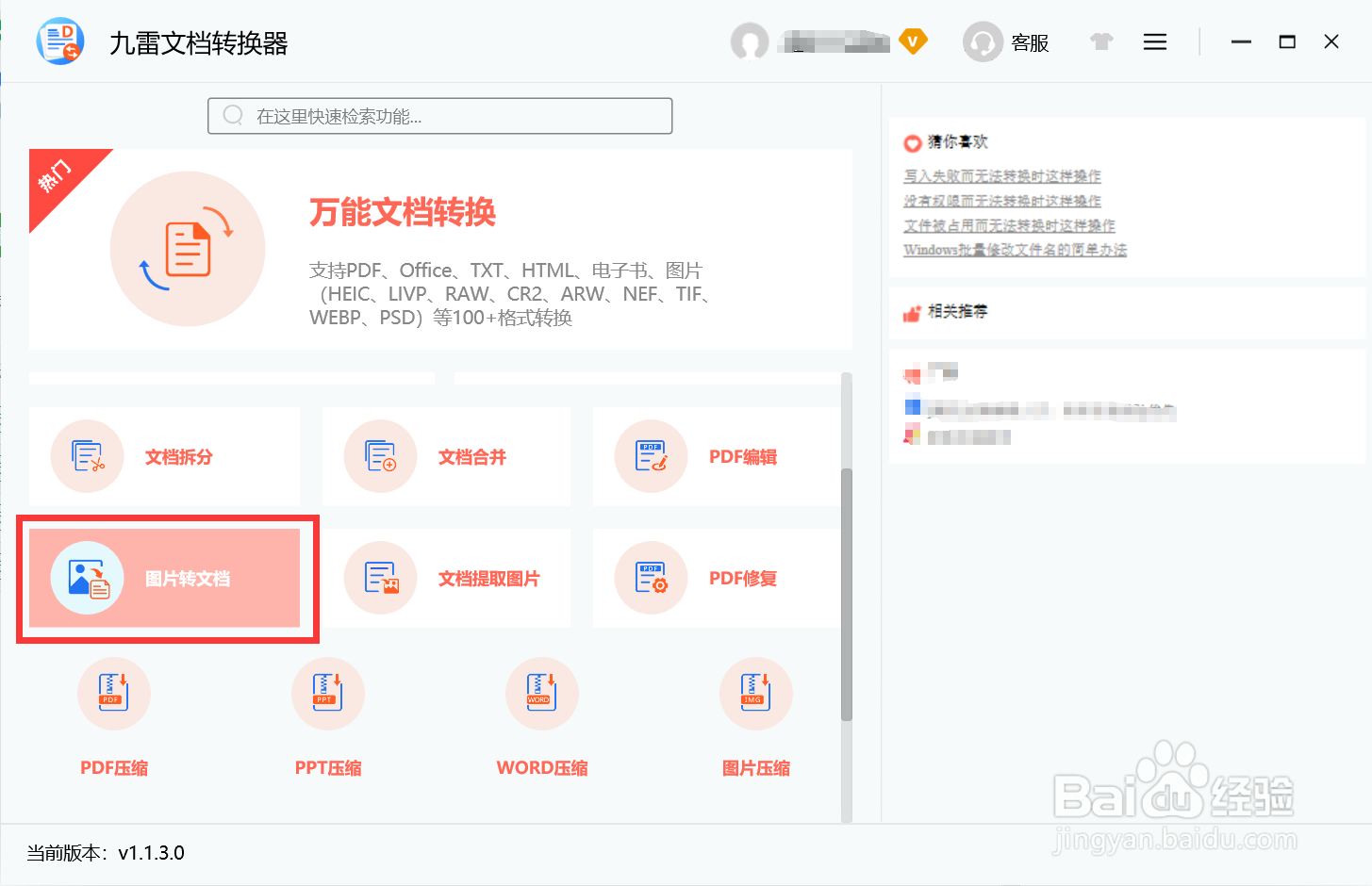Open the WORD压缩 label

(542, 768)
